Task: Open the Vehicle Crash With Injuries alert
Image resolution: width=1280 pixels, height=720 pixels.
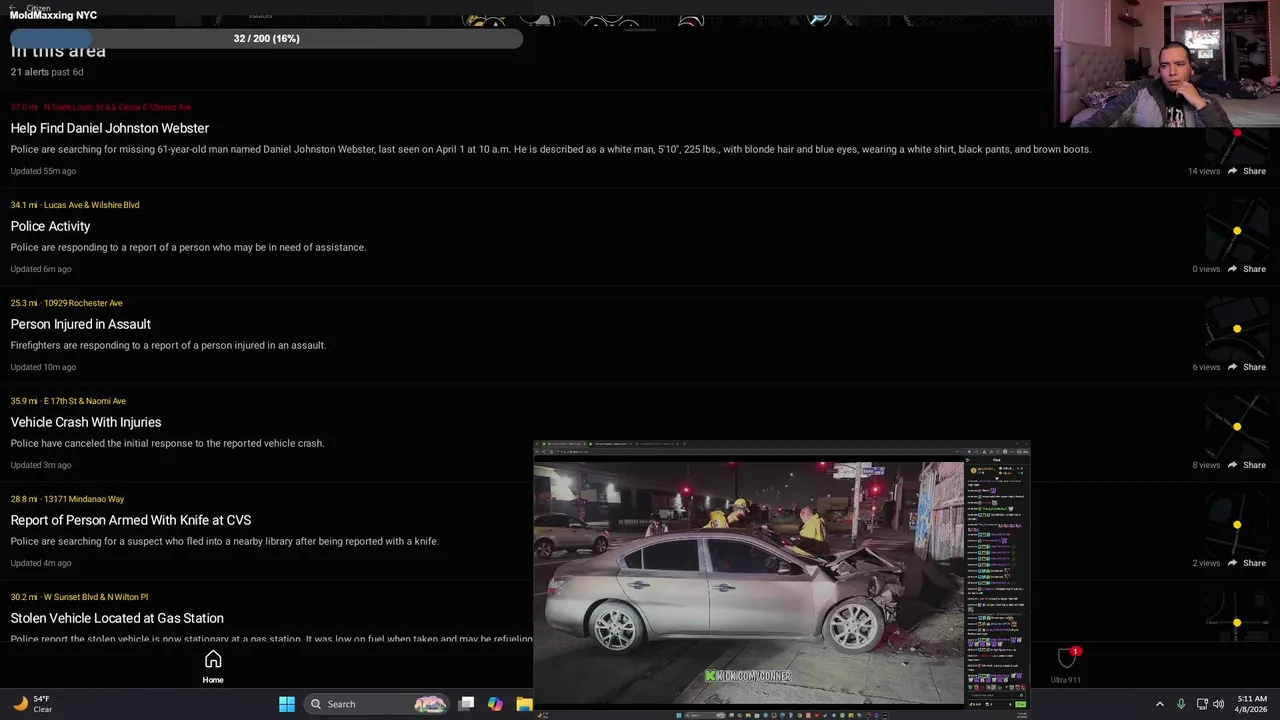Action: pyautogui.click(x=86, y=422)
